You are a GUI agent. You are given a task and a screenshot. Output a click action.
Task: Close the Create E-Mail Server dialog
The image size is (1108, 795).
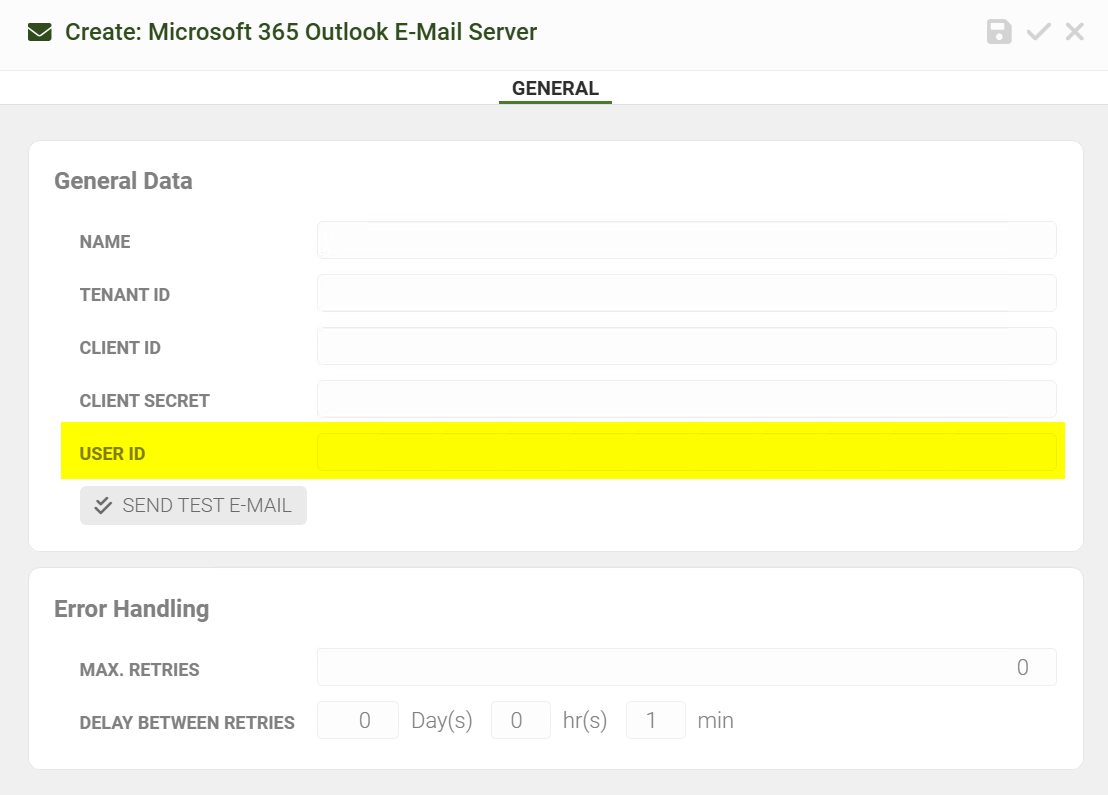coord(1075,32)
